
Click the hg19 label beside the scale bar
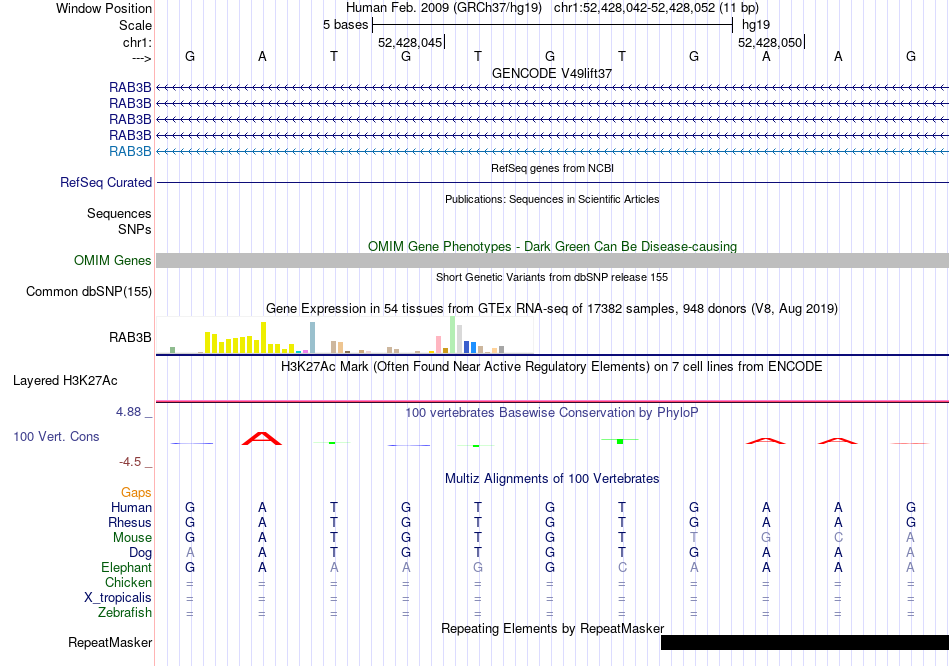[756, 25]
